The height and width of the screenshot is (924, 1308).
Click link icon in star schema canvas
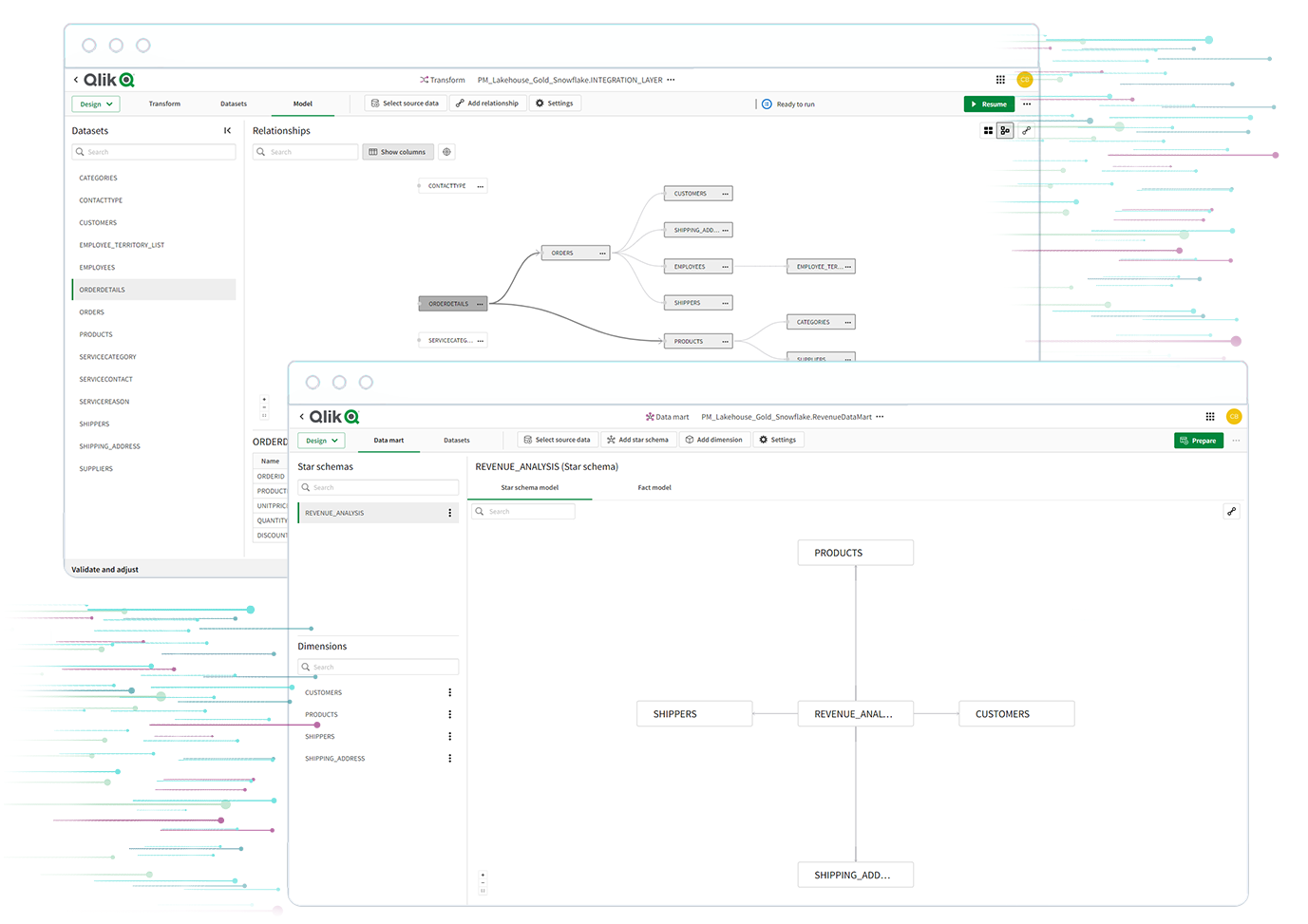tap(1231, 512)
